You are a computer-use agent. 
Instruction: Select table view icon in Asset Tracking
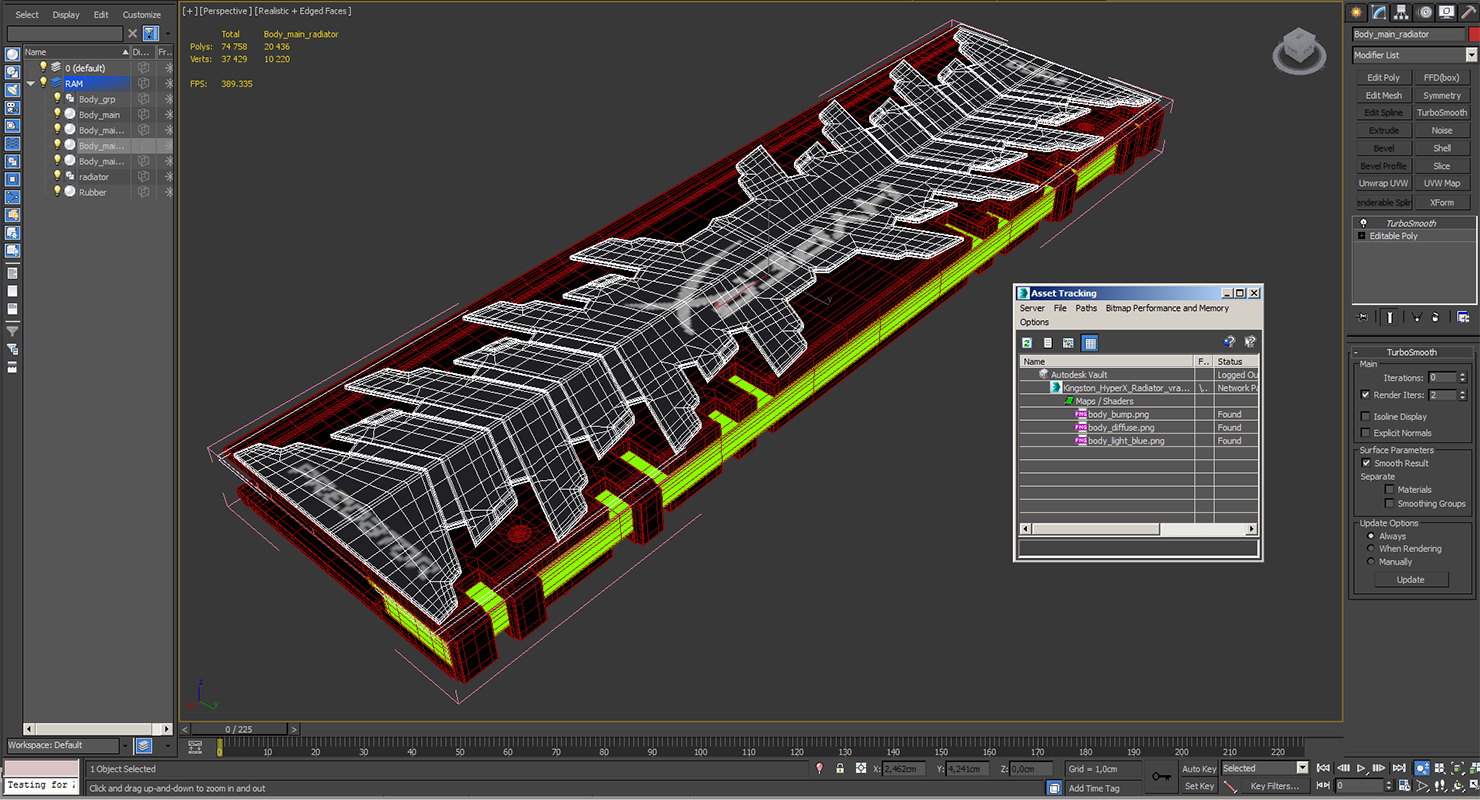(x=1090, y=343)
